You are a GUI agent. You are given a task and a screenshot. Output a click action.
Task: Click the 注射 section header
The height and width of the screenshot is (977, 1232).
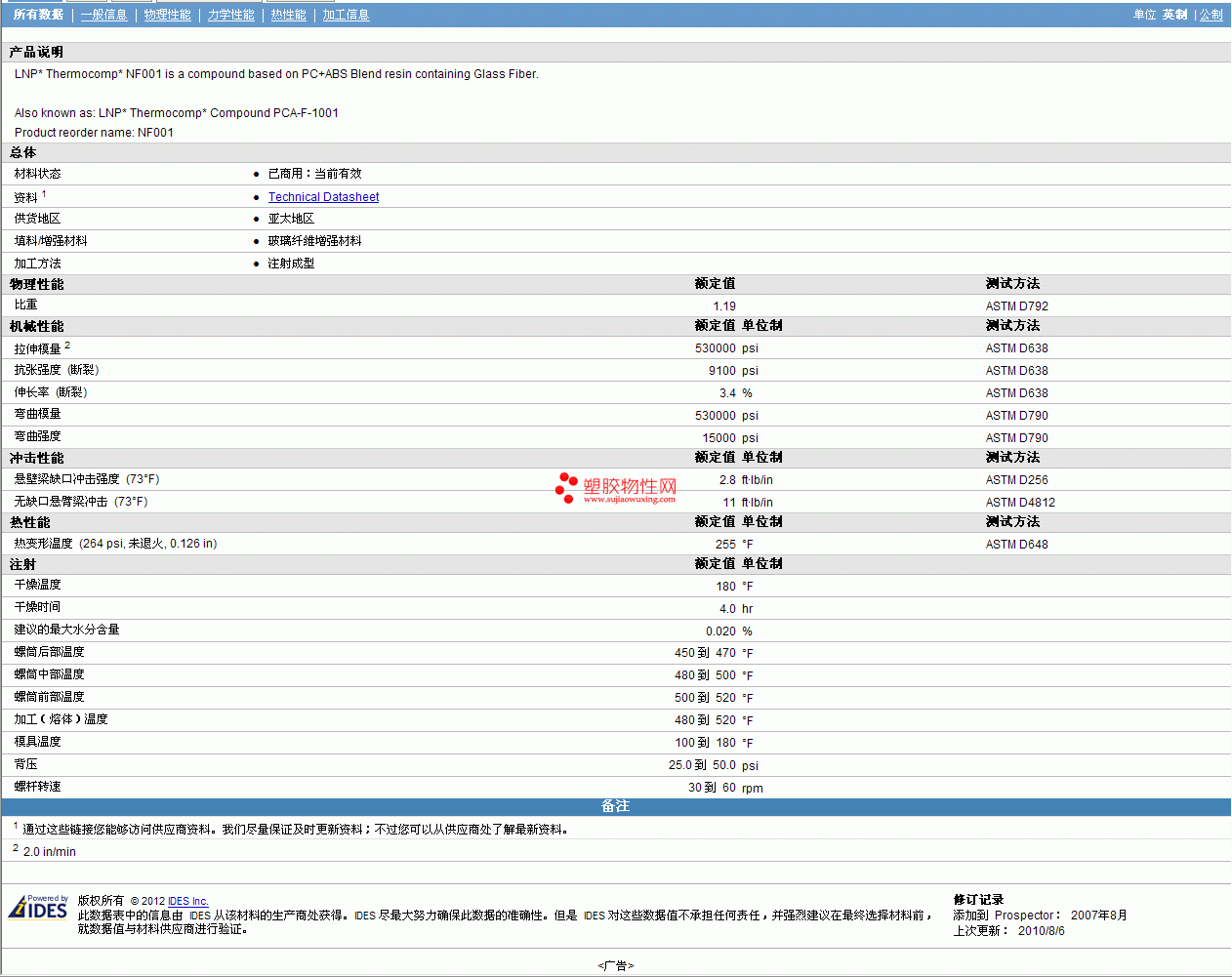tap(22, 564)
